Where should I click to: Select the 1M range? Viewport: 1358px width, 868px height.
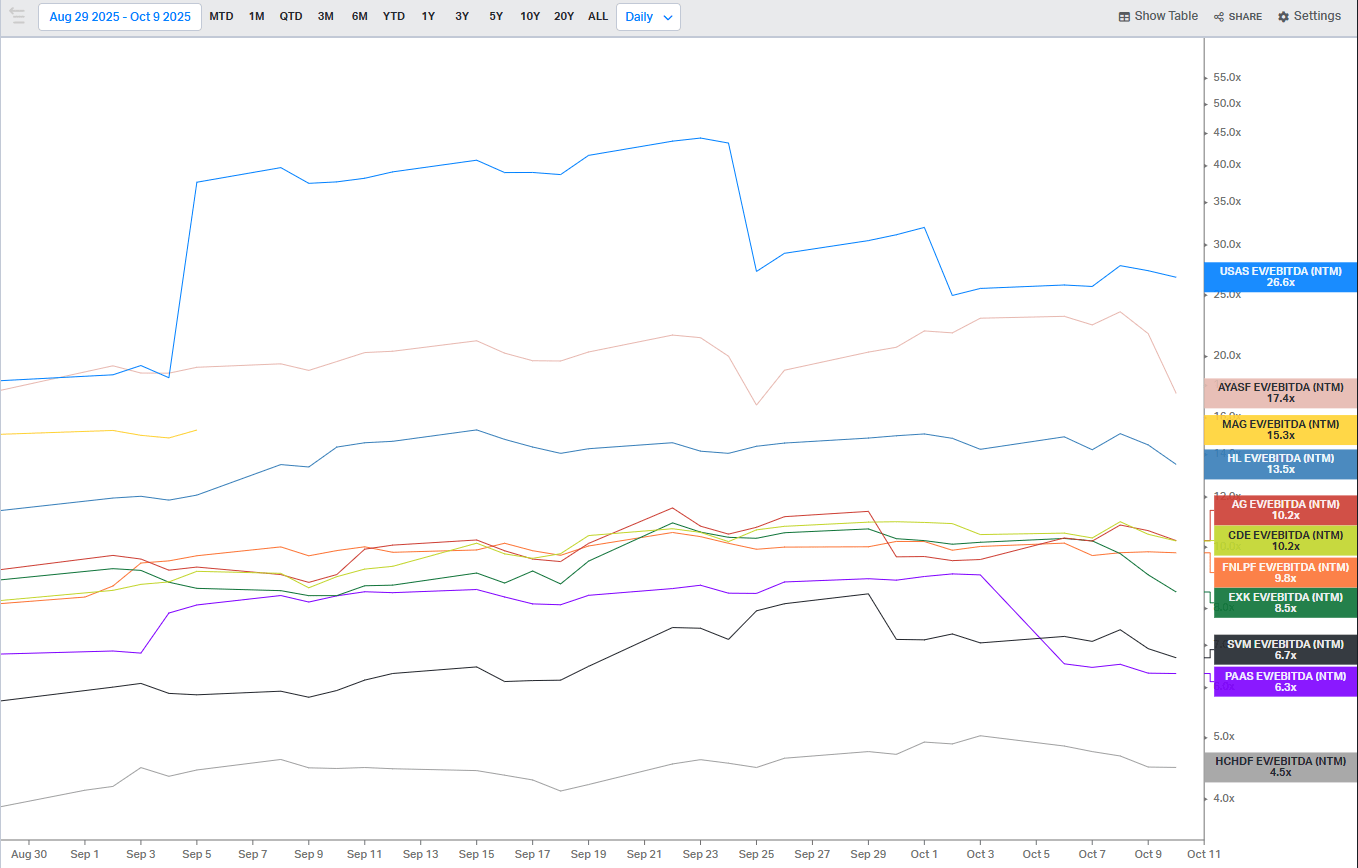(x=256, y=17)
